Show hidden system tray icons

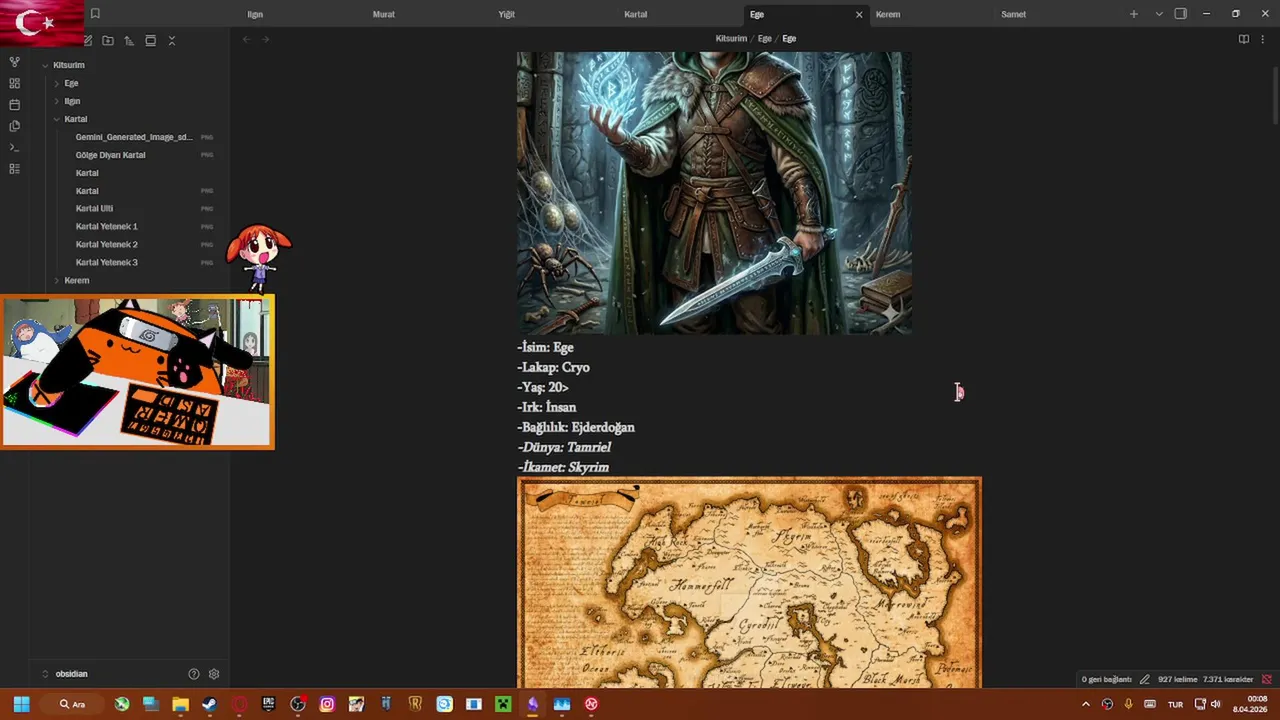tap(1086, 704)
